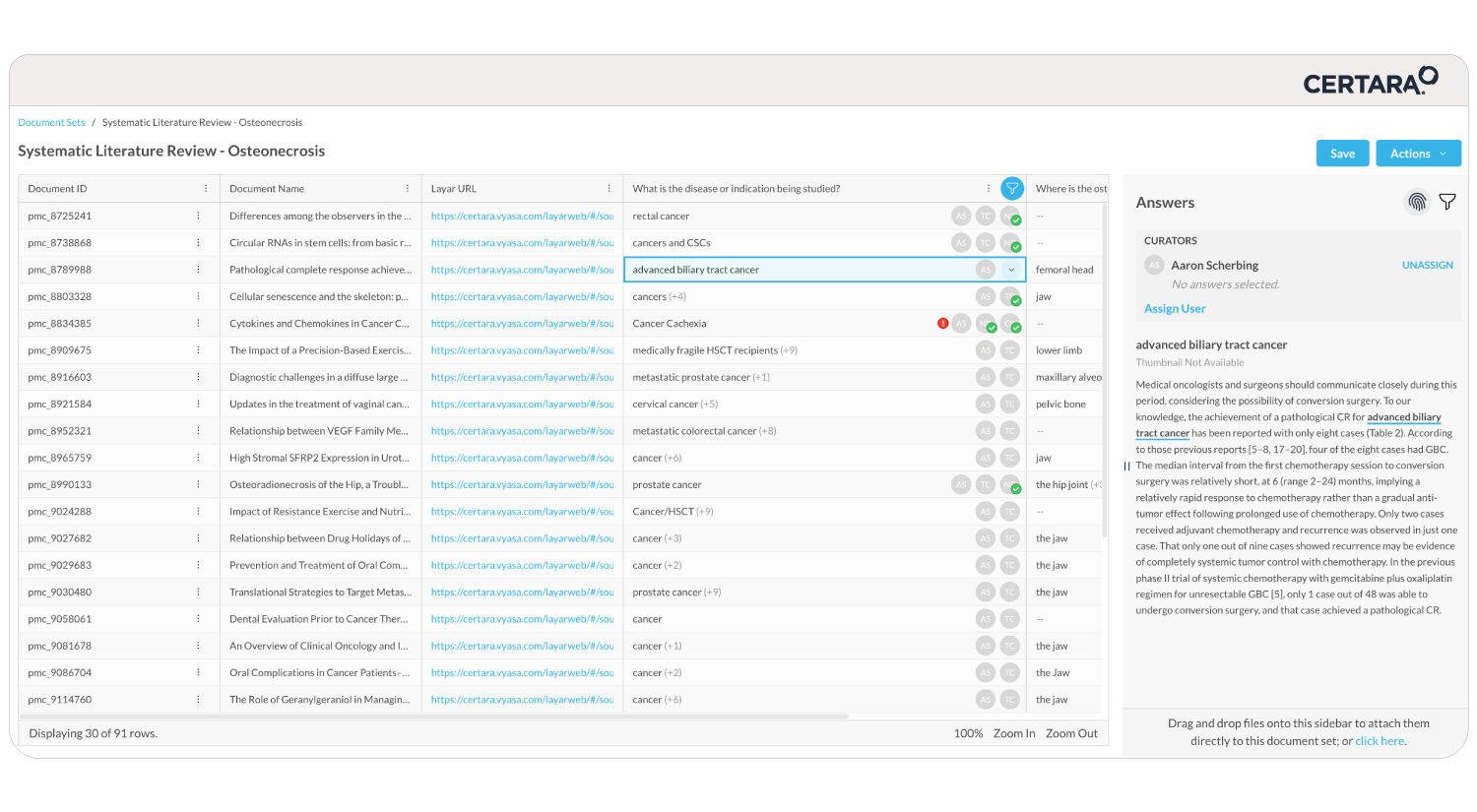
Task: Open the Actions dropdown button
Action: pos(1418,154)
